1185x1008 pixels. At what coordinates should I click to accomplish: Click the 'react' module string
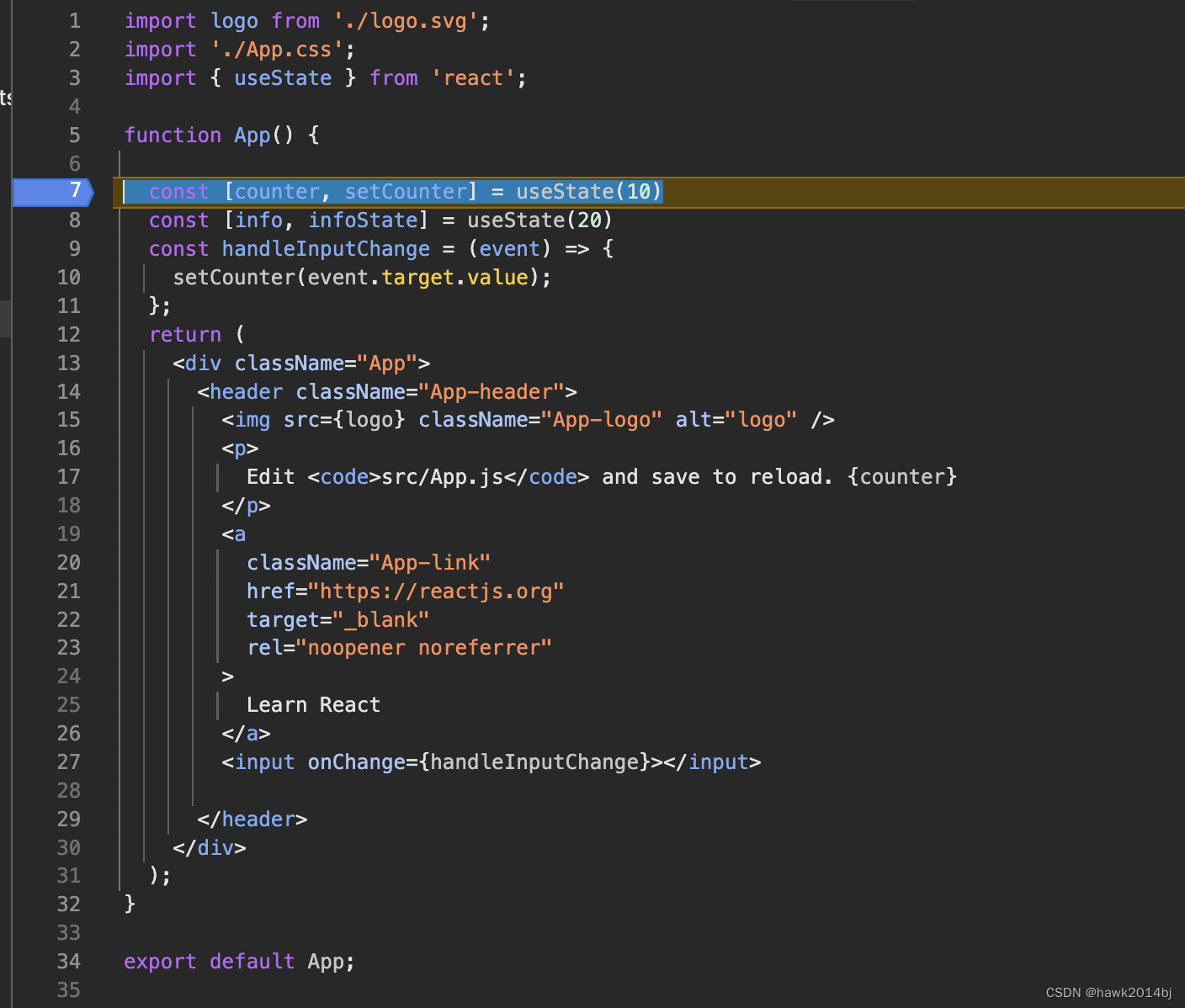pos(473,78)
